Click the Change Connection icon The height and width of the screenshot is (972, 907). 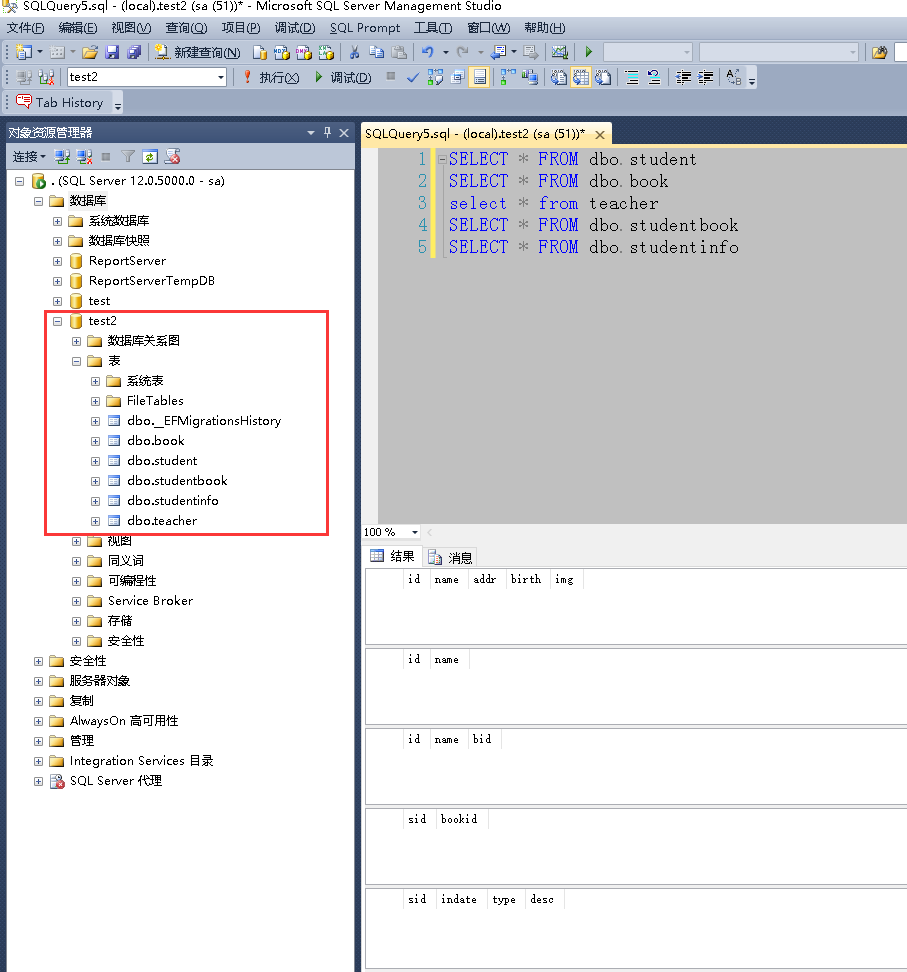pos(46,77)
